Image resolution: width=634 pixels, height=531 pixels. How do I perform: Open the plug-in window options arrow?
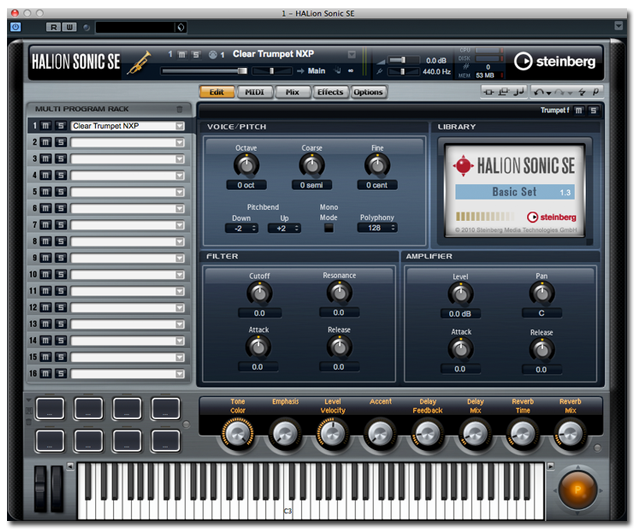[x=618, y=26]
